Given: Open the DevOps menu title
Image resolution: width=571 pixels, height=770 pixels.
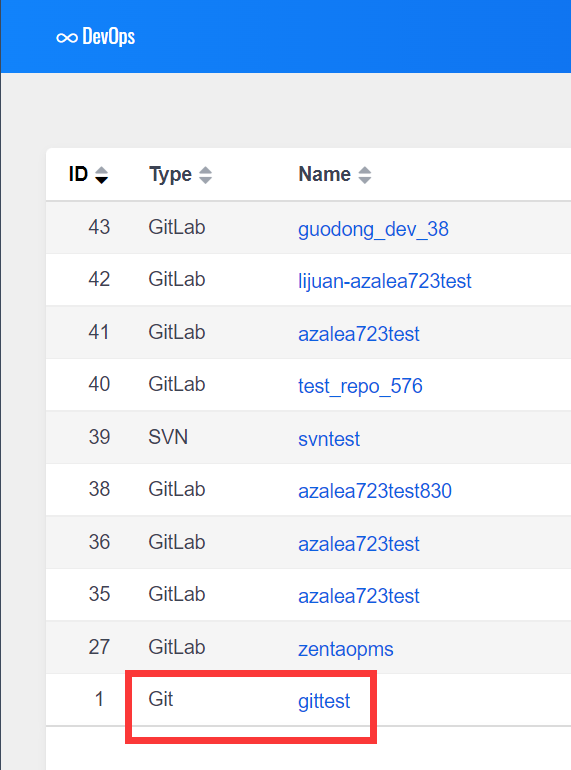Looking at the screenshot, I should coord(109,36).
